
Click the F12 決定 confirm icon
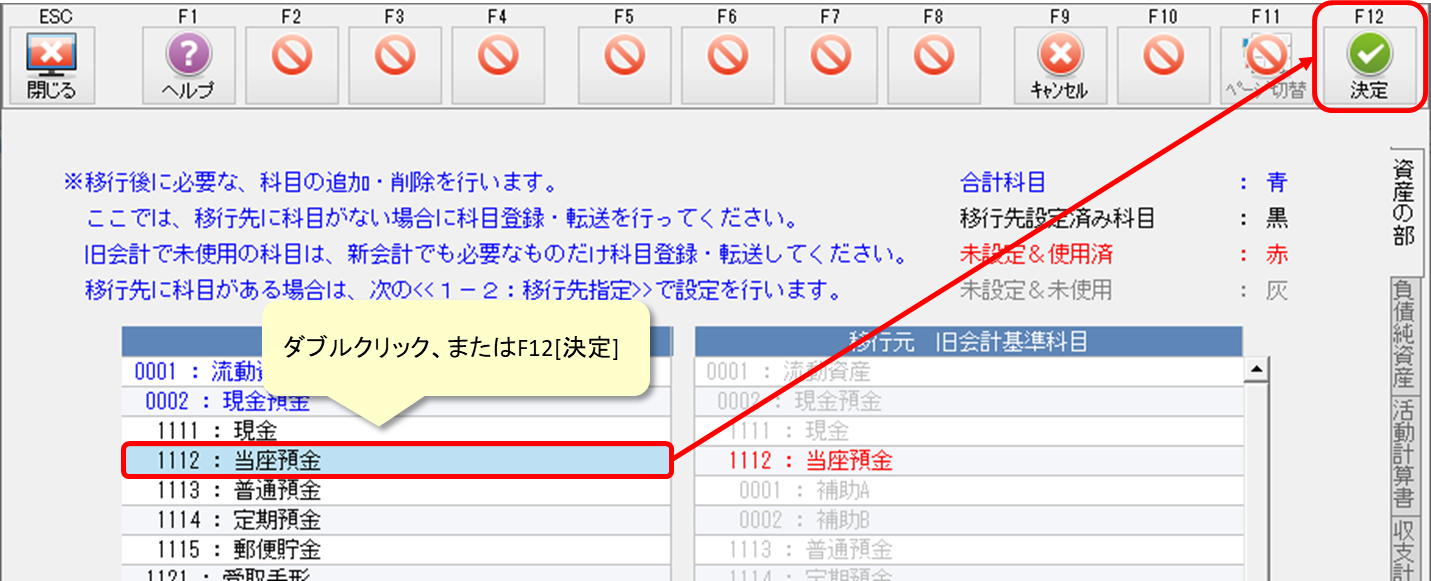(x=1368, y=65)
